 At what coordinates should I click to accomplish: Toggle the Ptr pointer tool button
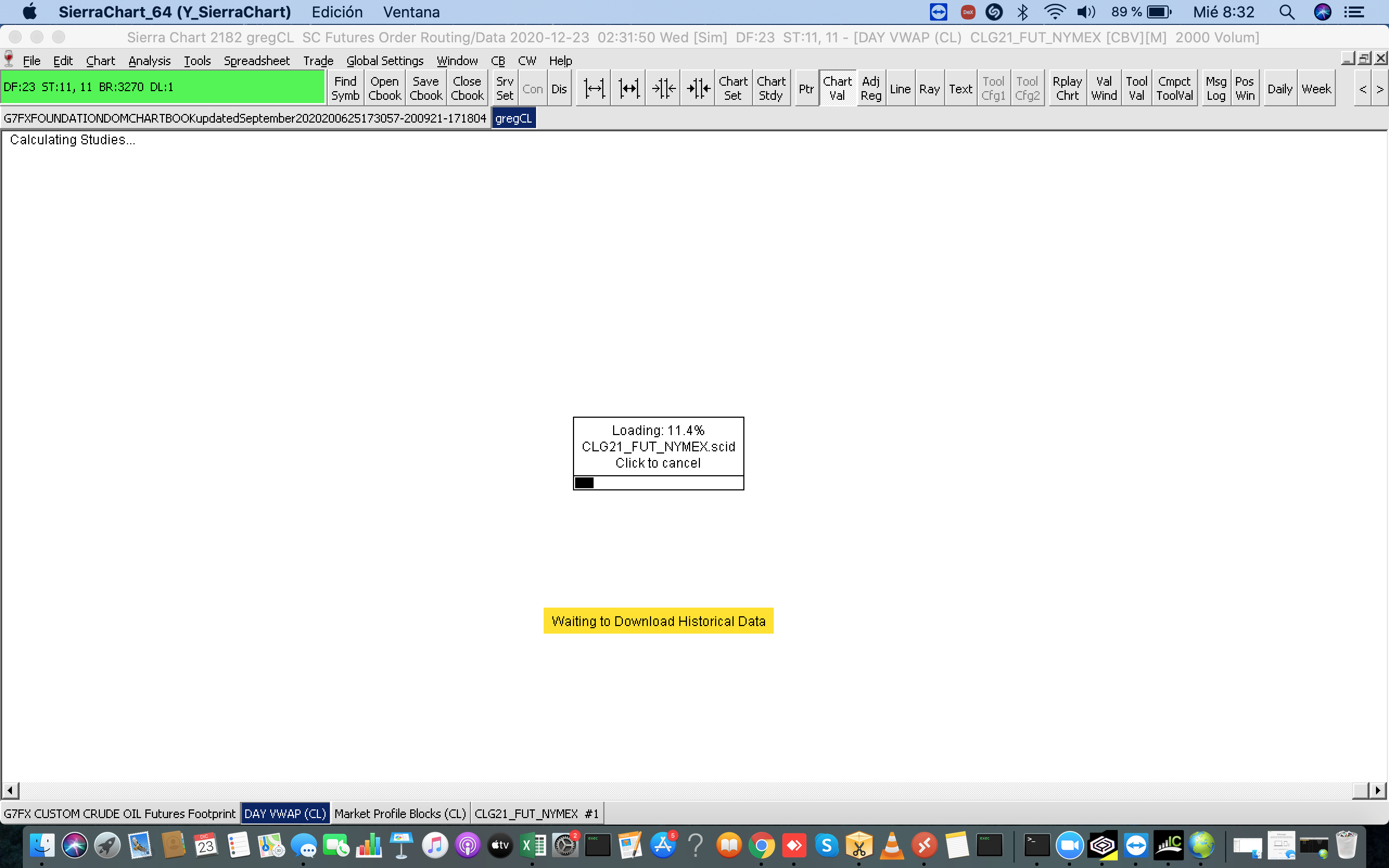tap(806, 88)
